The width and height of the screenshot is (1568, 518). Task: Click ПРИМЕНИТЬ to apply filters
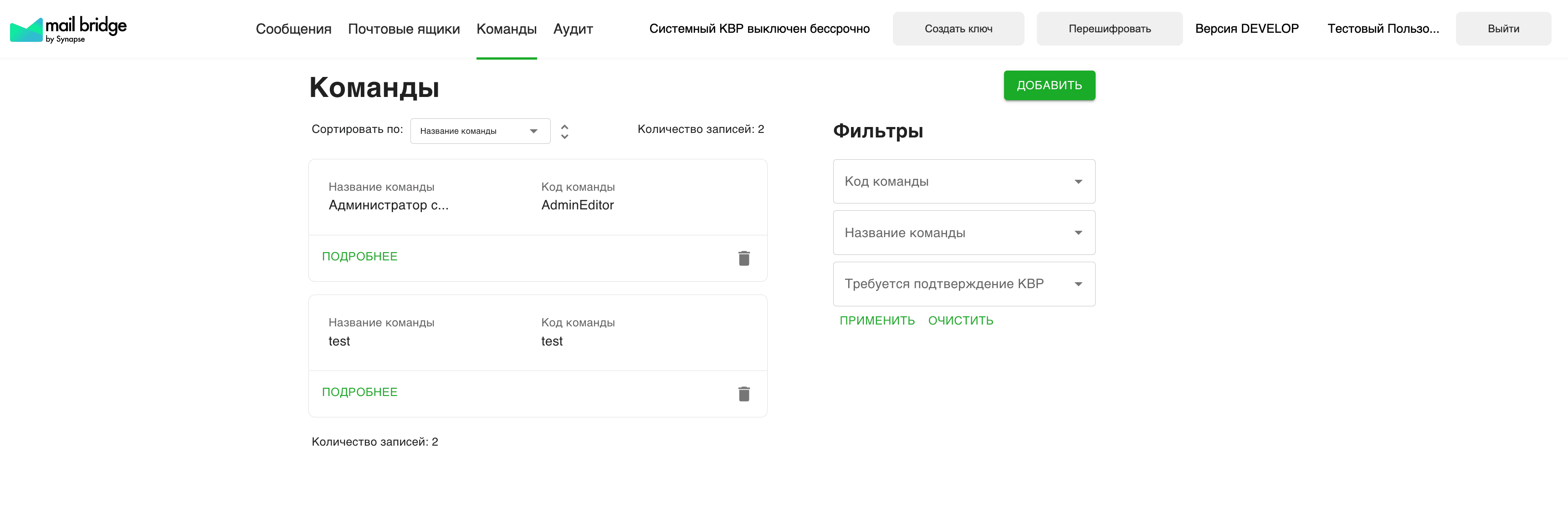(x=876, y=320)
